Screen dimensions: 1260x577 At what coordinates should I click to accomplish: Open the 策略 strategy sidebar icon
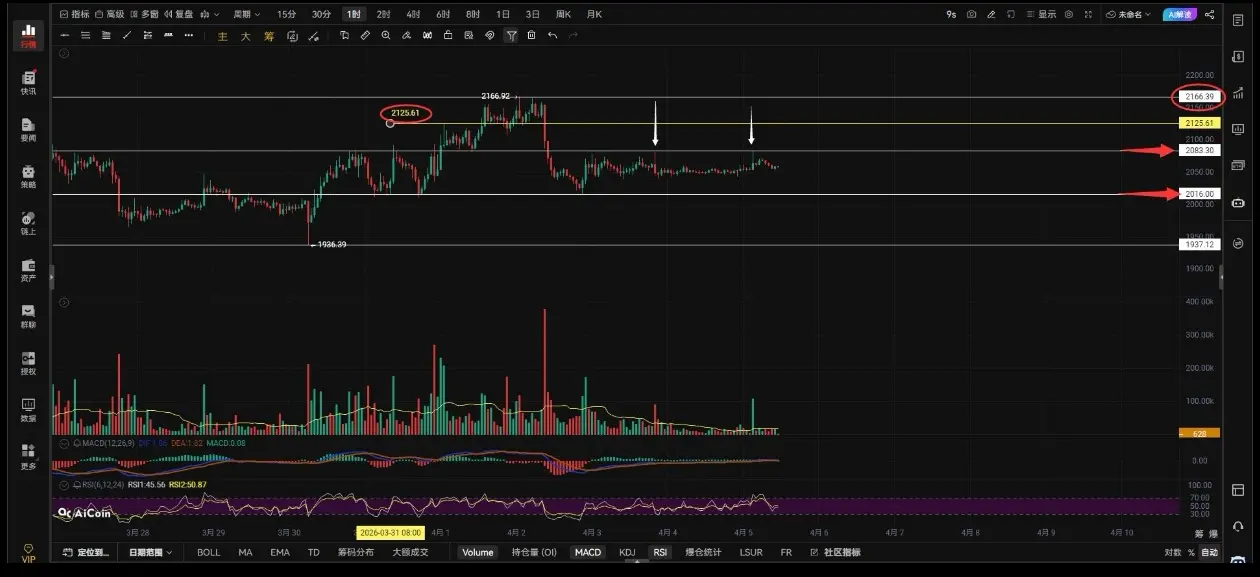point(28,177)
